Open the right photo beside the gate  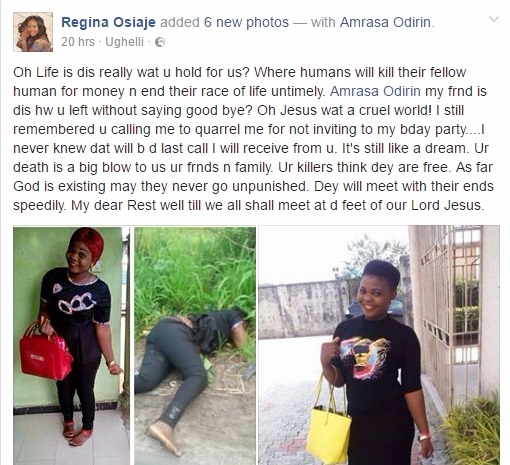(x=379, y=345)
